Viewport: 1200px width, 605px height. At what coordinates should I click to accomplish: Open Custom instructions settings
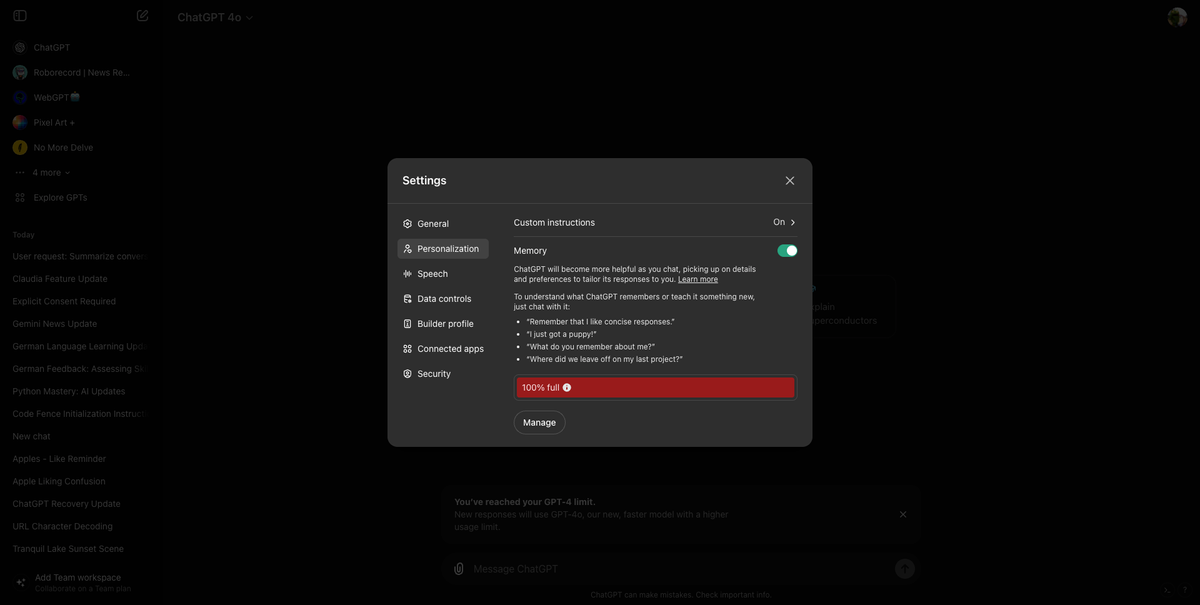point(654,222)
